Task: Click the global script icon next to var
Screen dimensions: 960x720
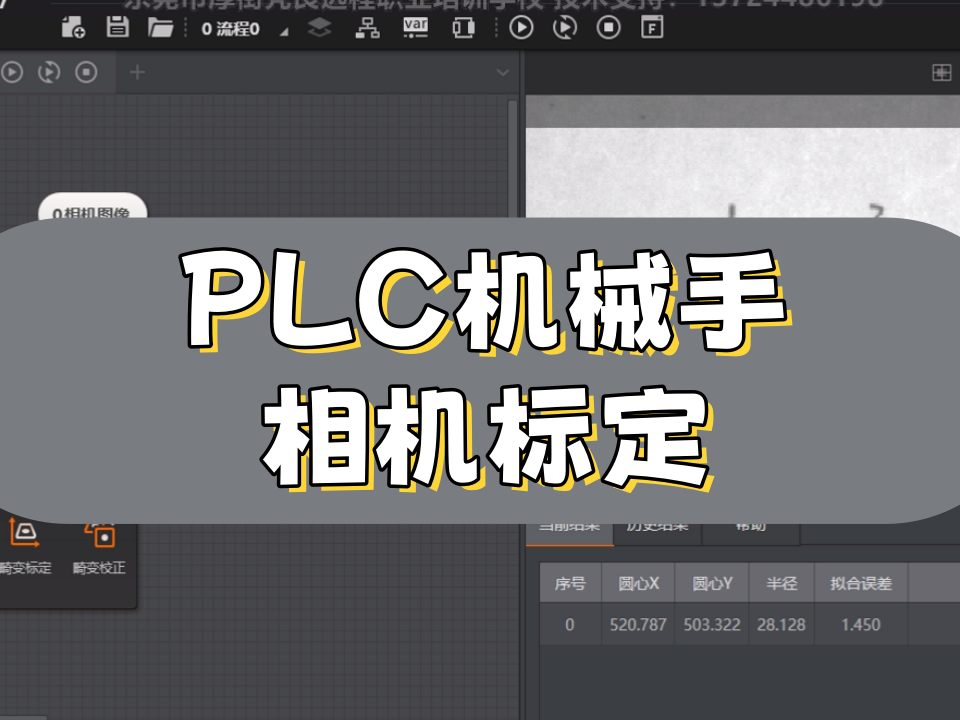Action: click(462, 28)
